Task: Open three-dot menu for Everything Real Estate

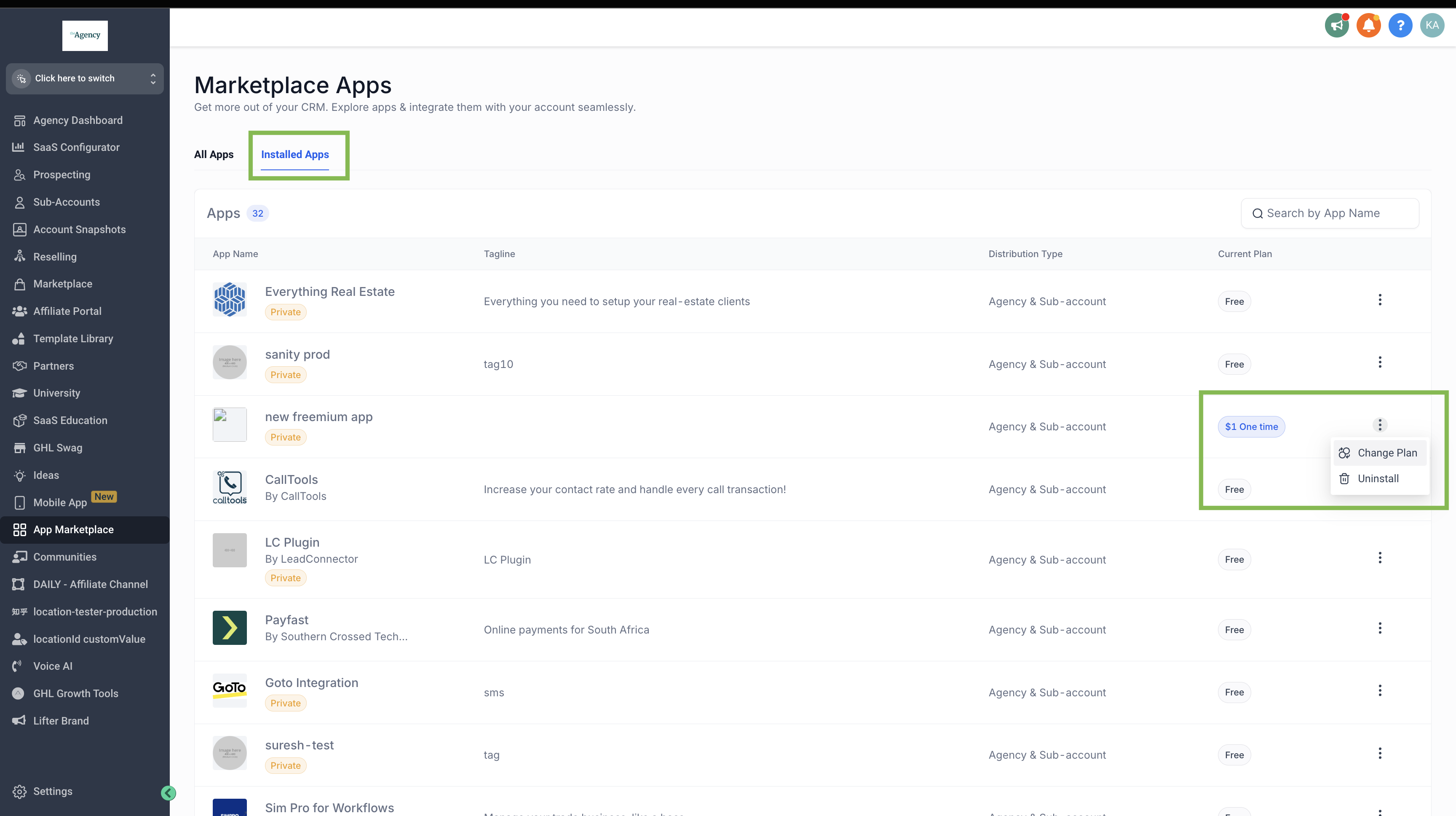Action: pos(1379,300)
